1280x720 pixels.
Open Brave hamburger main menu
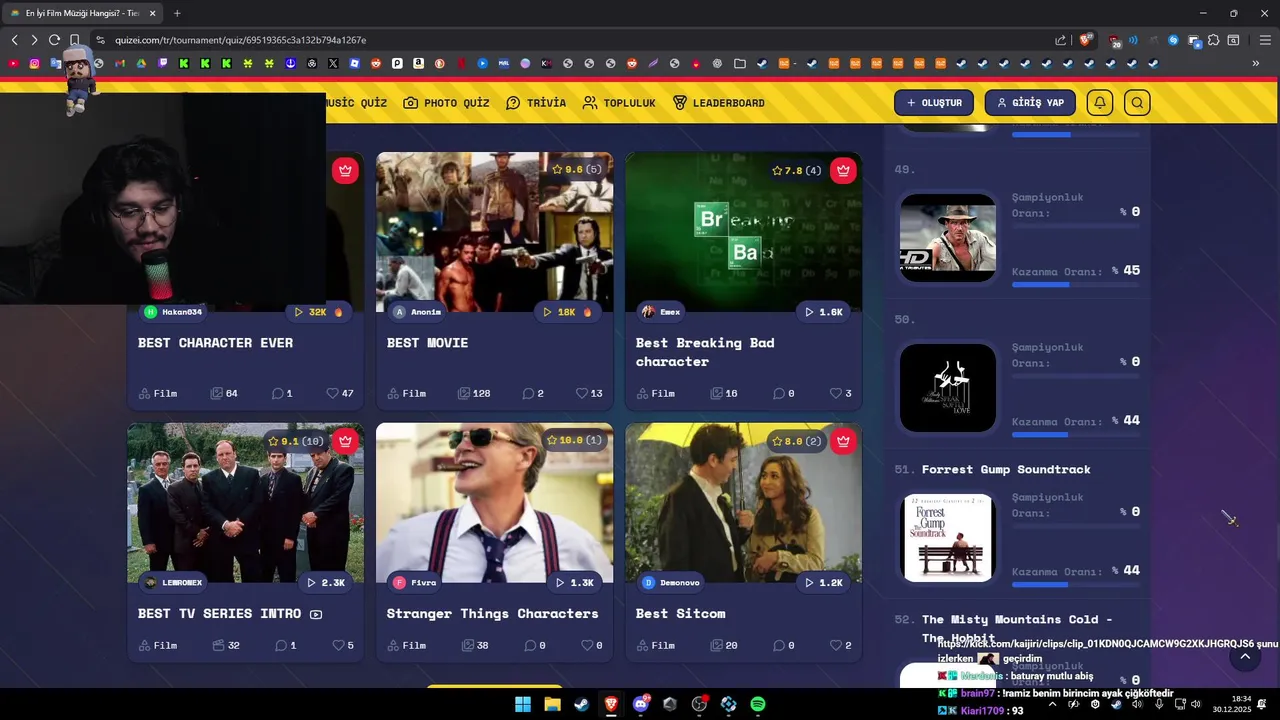click(1265, 40)
